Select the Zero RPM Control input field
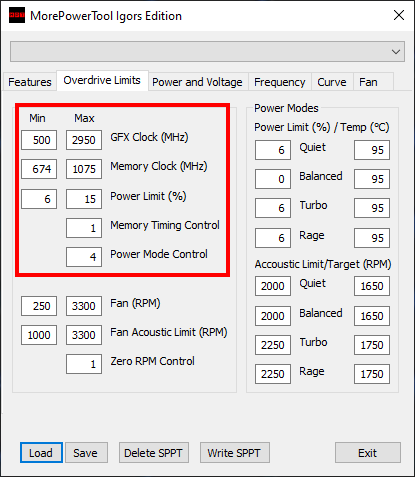The height and width of the screenshot is (477, 415). (84, 364)
